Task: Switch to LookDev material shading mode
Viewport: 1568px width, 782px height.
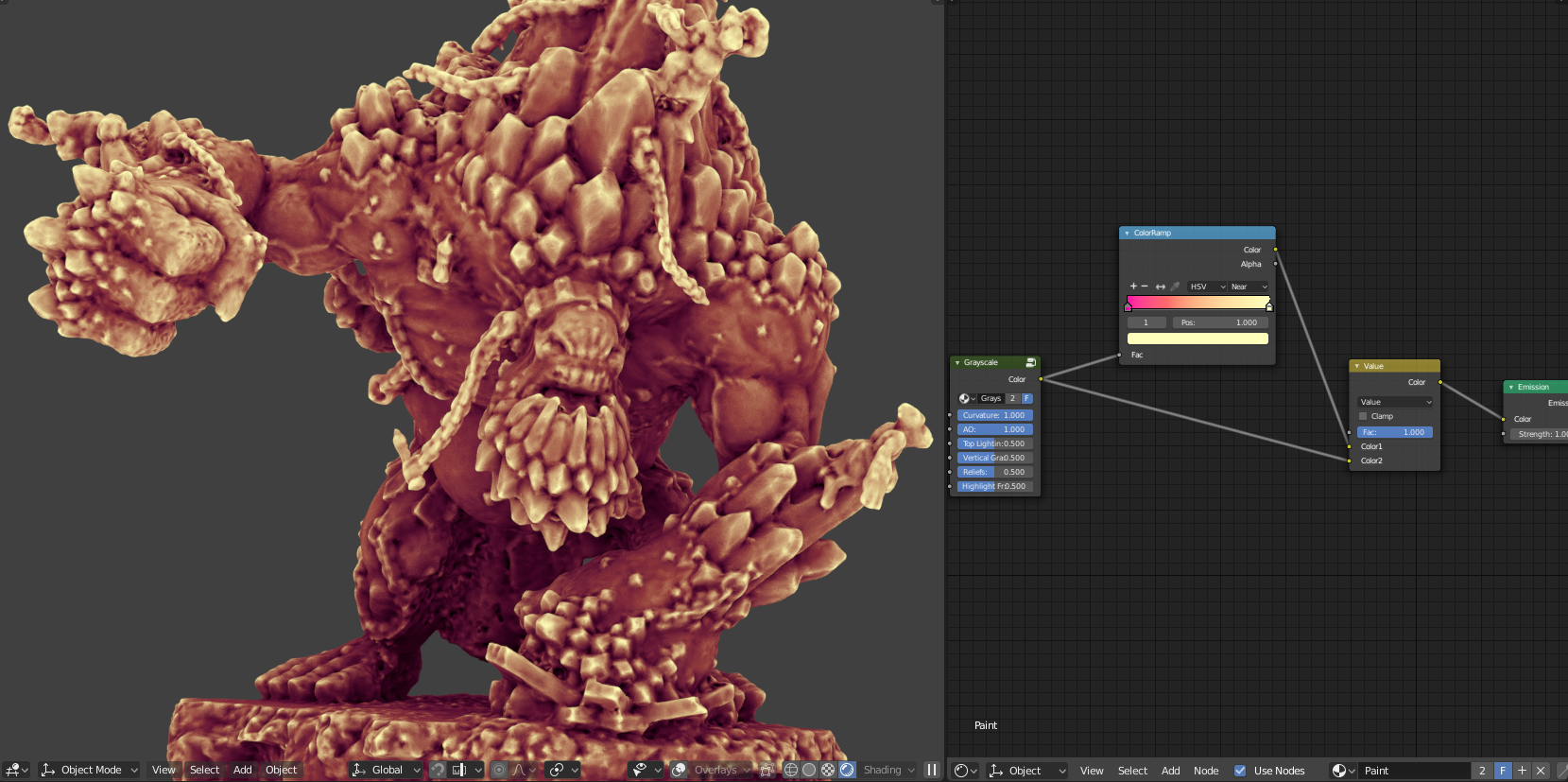Action: 828,770
